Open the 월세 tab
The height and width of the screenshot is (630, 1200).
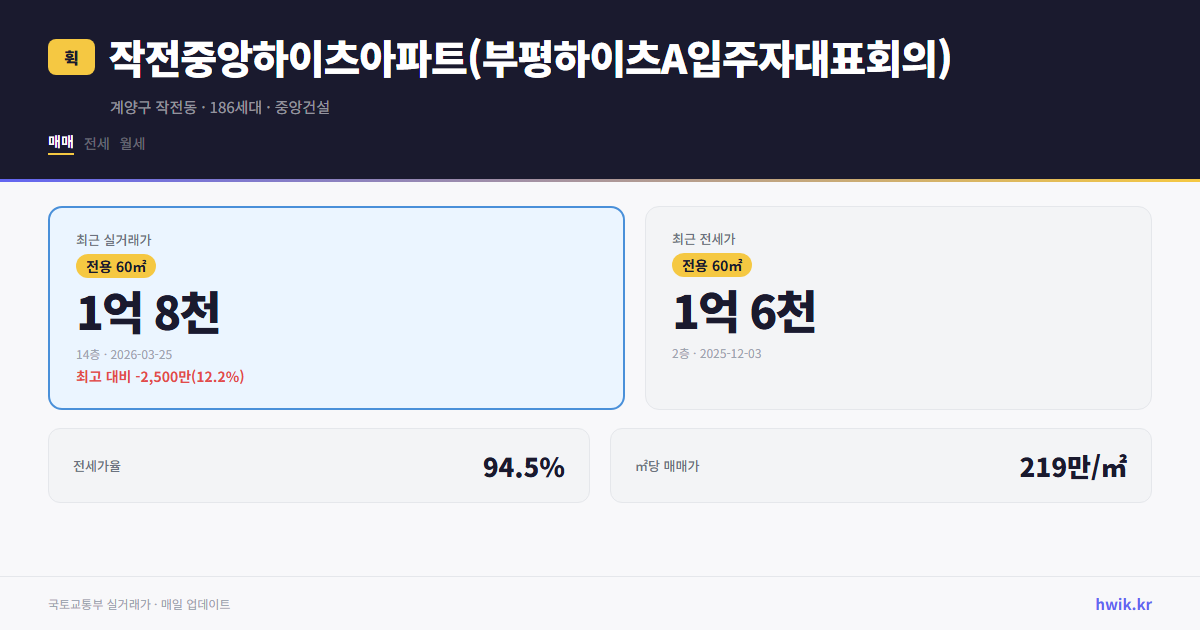[x=131, y=143]
